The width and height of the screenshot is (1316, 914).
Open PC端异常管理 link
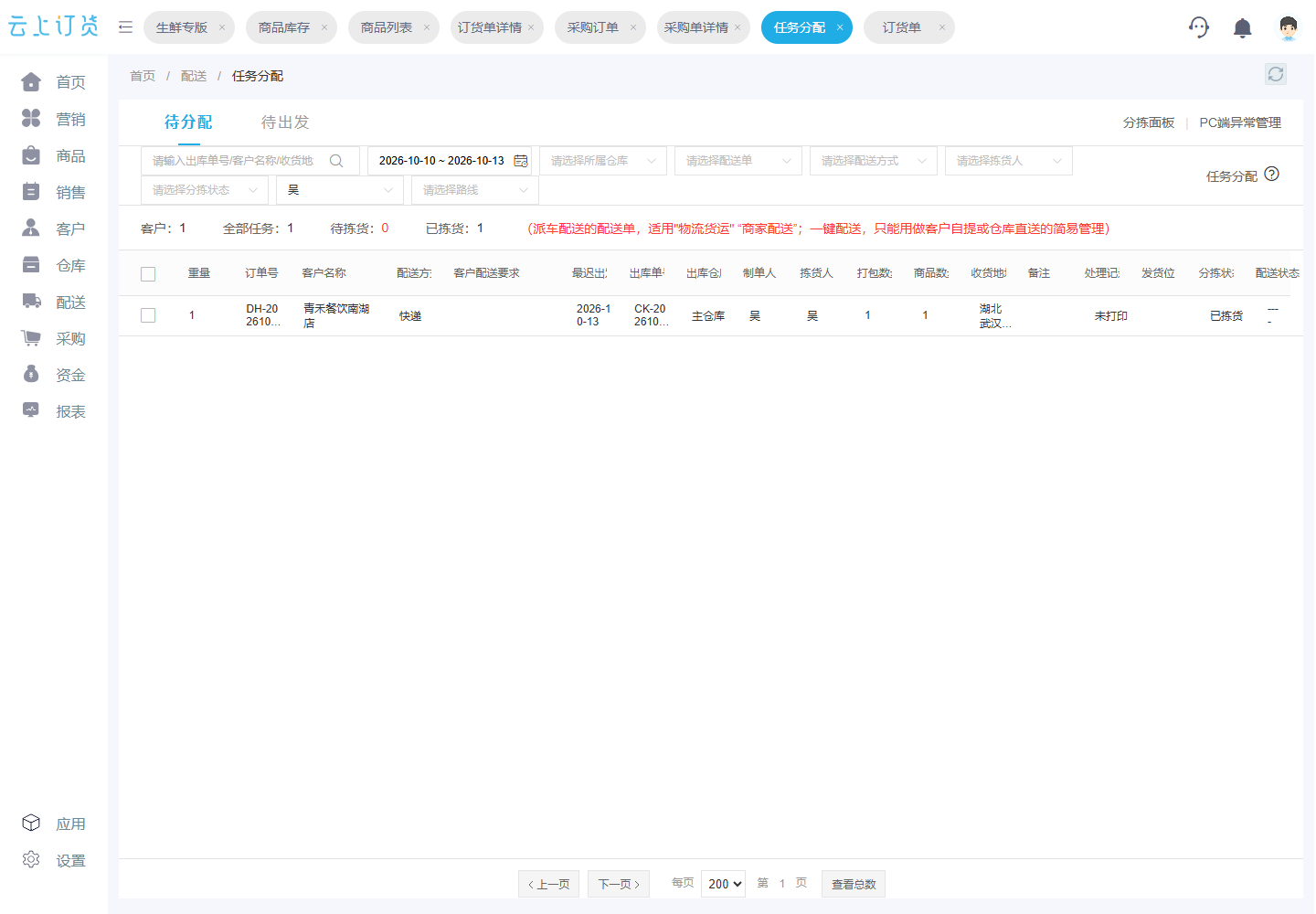click(1240, 122)
